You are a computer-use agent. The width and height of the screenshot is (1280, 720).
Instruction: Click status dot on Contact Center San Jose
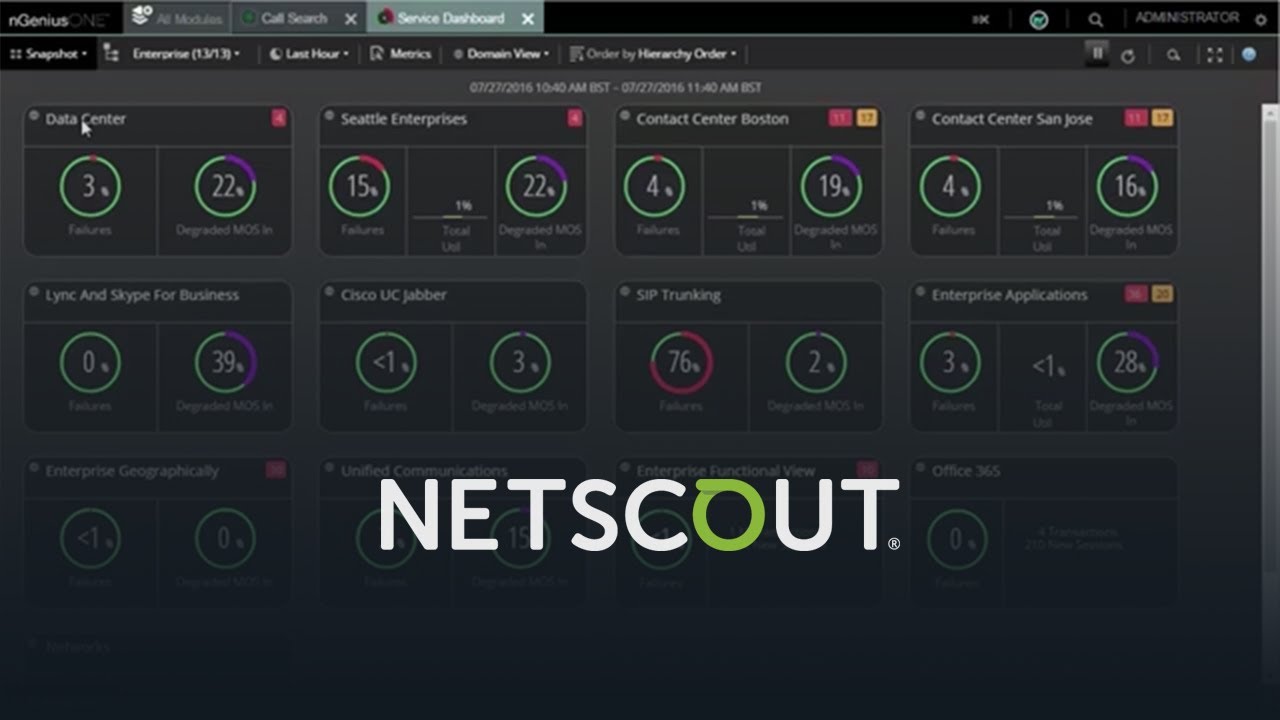click(921, 115)
